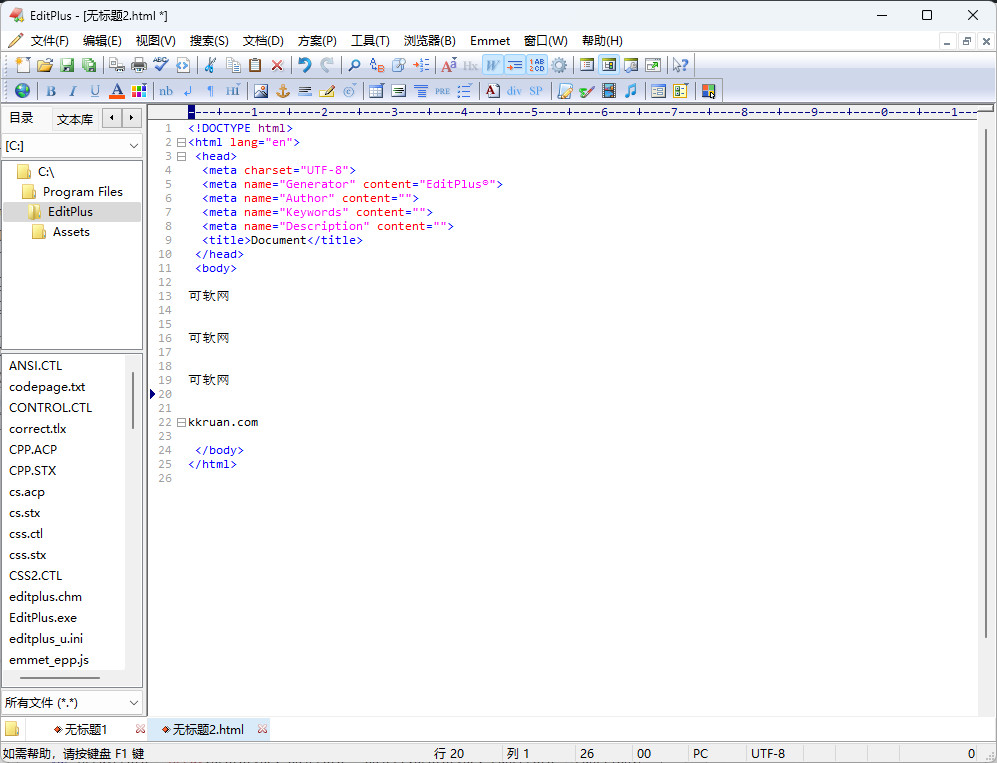Insert an anchor link tag
The image size is (997, 763).
[x=283, y=91]
